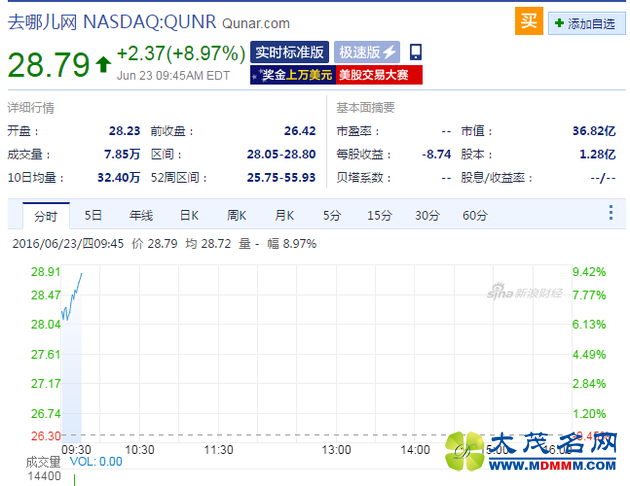
Task: Select the 5日 chart tab
Action: (x=93, y=216)
